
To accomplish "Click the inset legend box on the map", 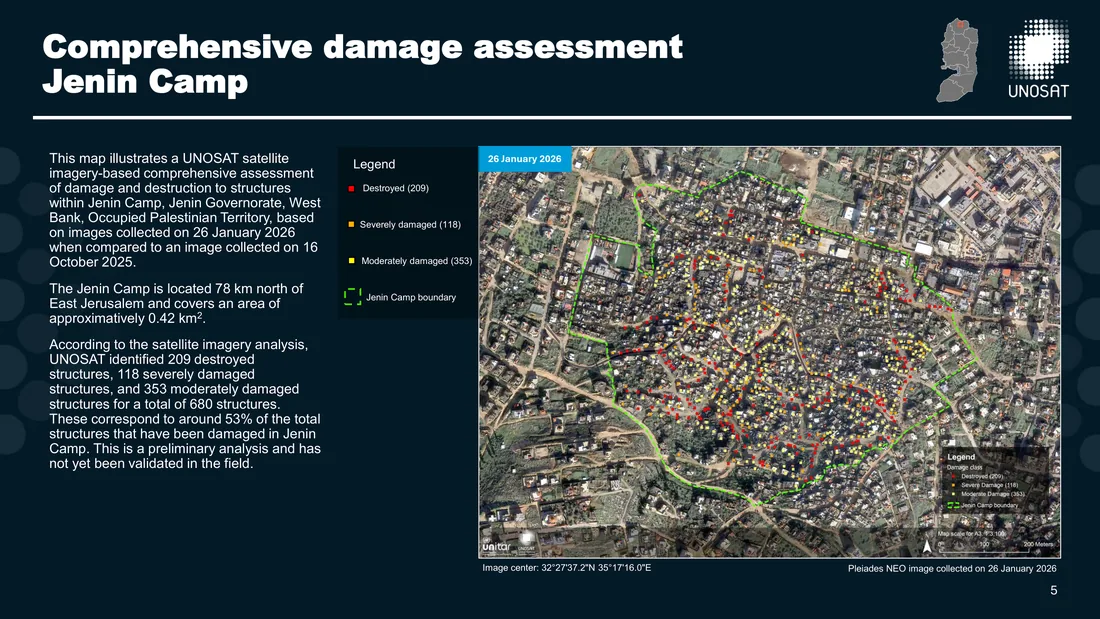I will click(996, 481).
